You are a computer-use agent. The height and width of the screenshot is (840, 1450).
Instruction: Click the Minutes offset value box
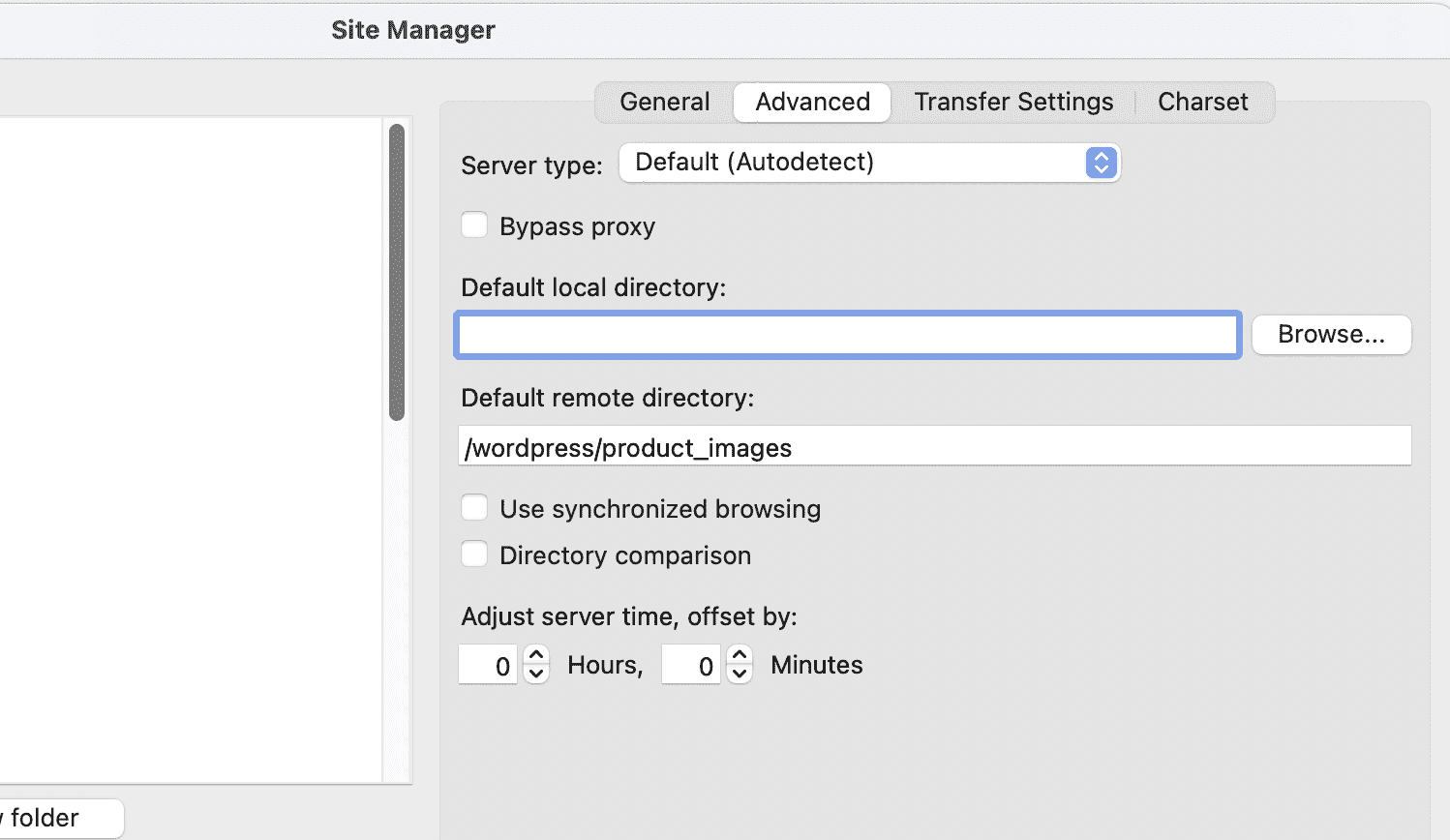(691, 666)
